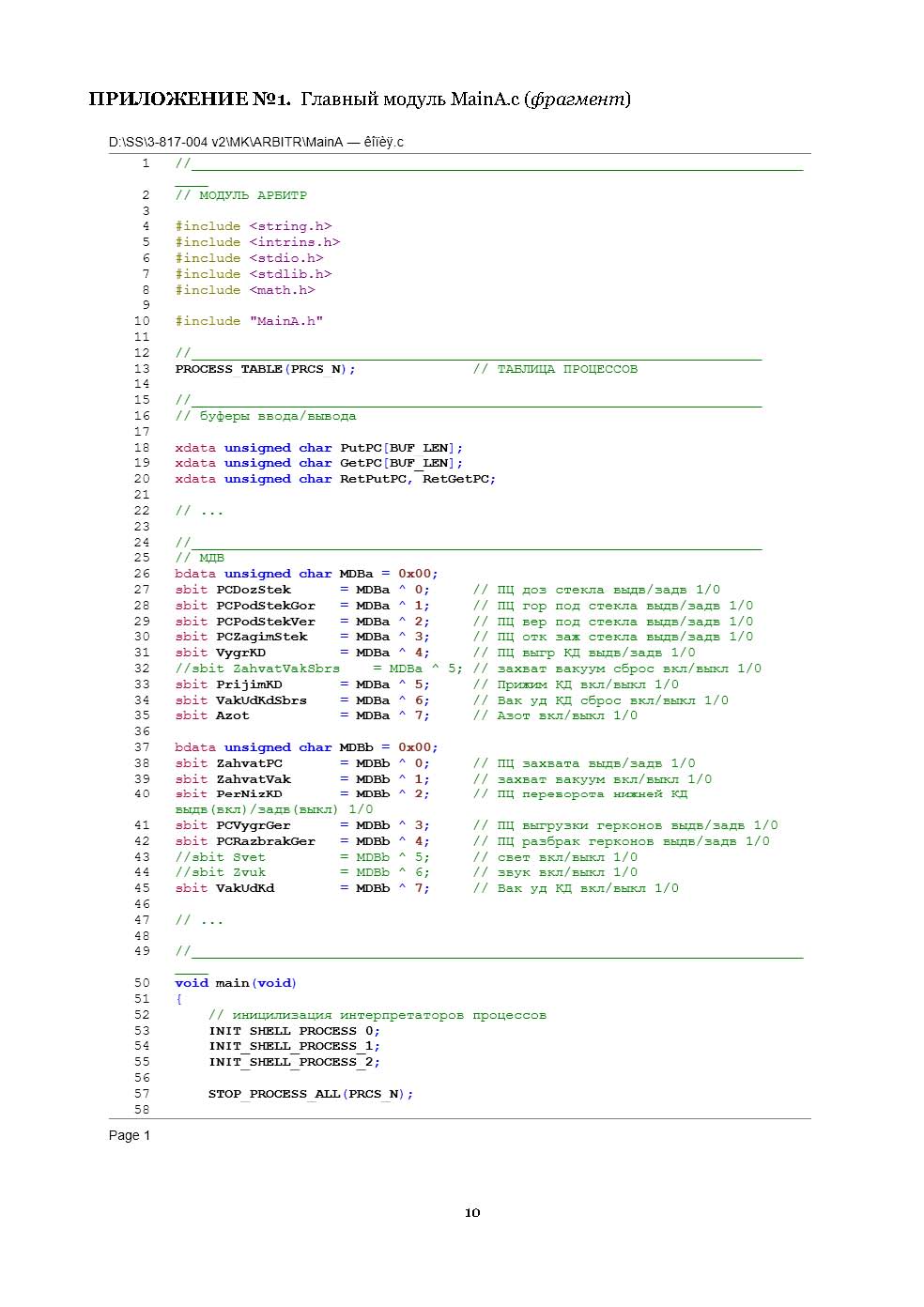Click comment '// инициализация интерпретаторов процессов'
Screen dimensions: 924x1307
(377, 1015)
